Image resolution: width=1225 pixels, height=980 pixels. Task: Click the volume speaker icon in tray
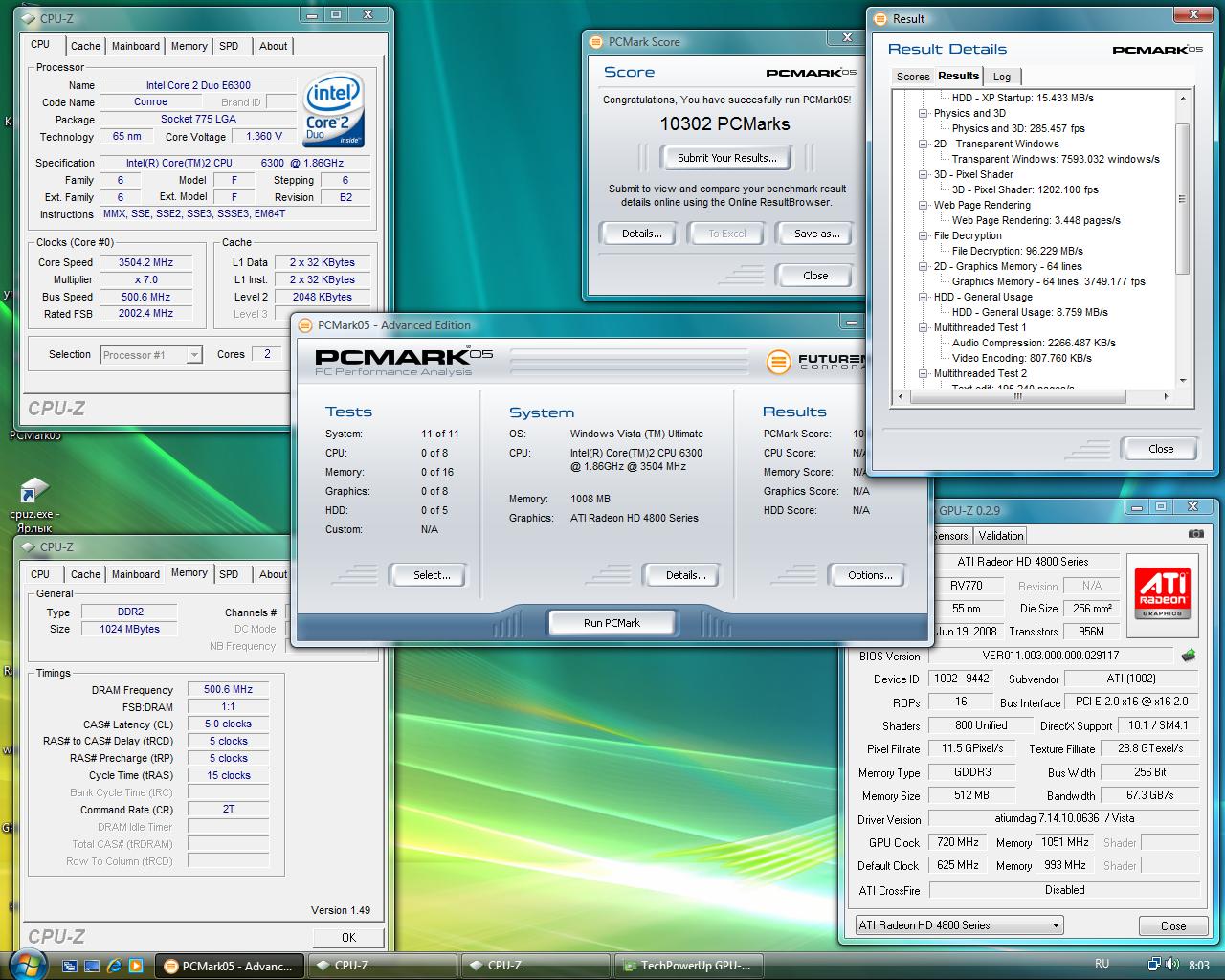(x=1173, y=965)
